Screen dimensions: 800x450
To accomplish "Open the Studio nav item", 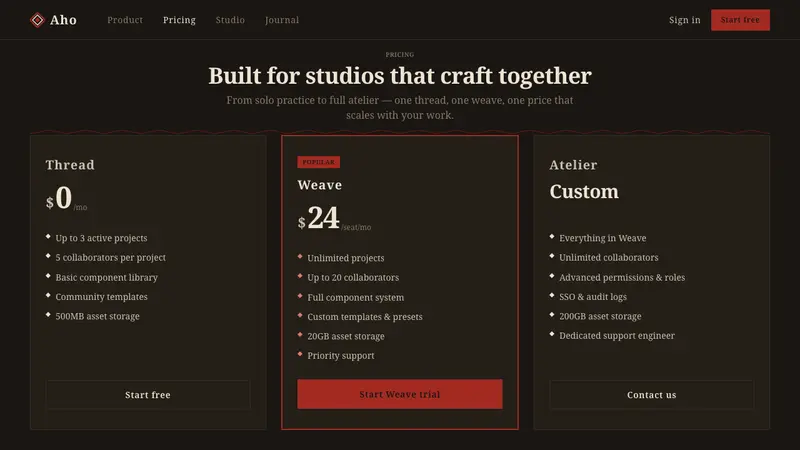I will pos(230,20).
